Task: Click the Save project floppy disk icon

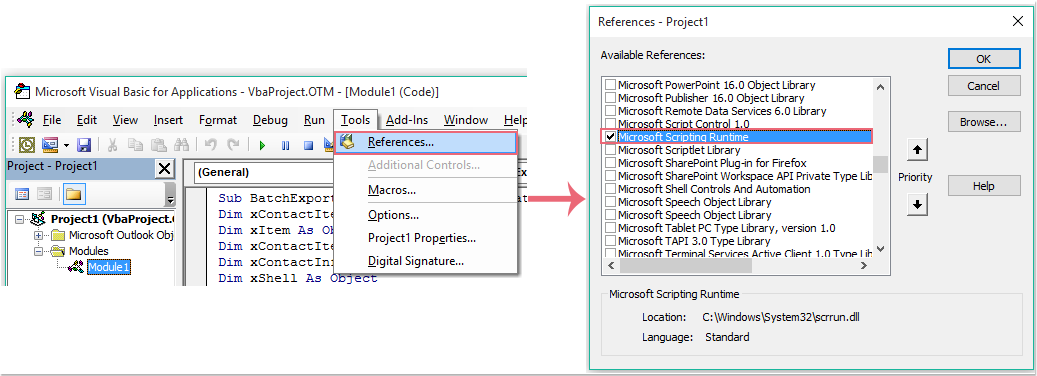Action: tap(84, 145)
